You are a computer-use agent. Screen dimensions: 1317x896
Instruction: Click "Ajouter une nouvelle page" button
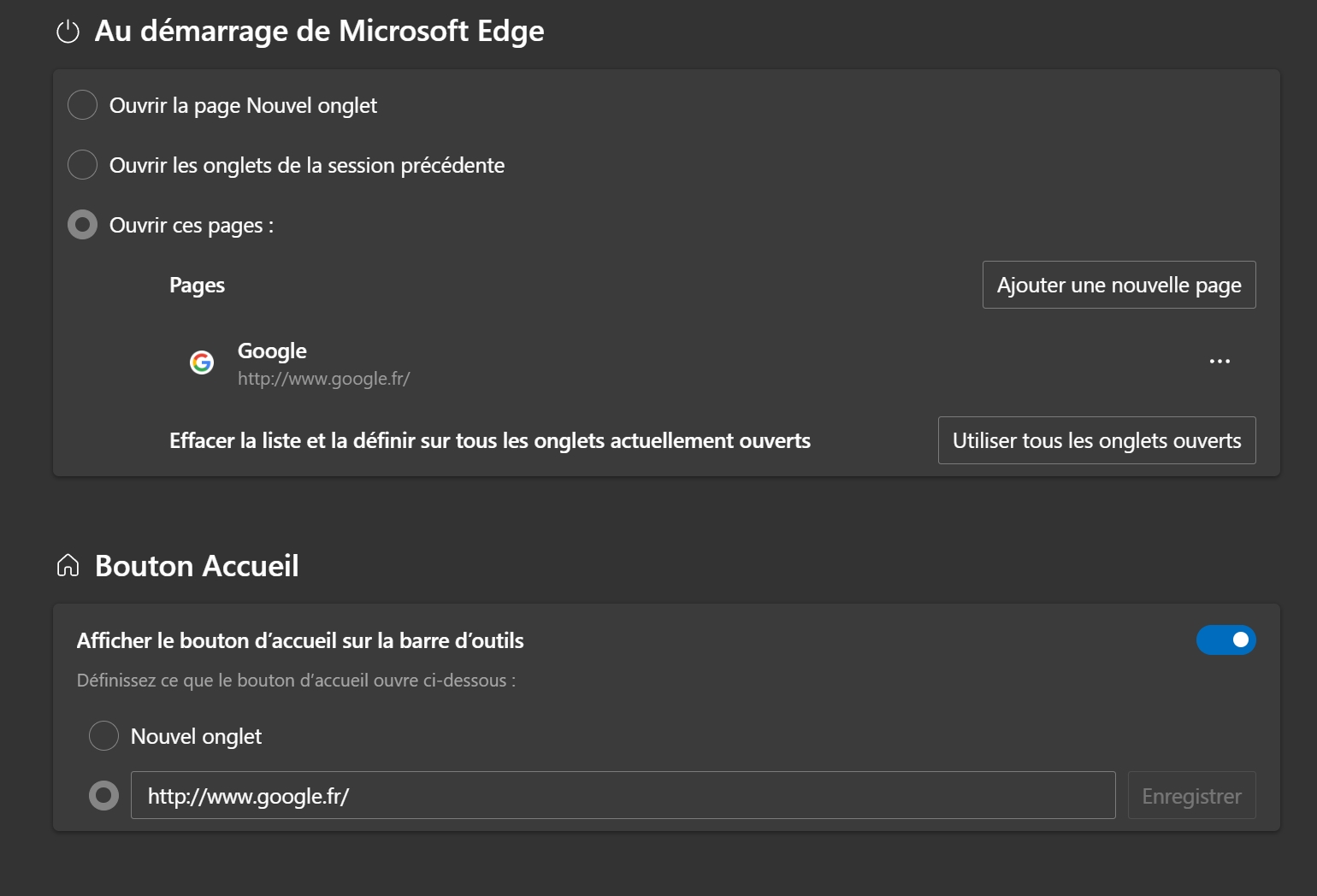1119,285
